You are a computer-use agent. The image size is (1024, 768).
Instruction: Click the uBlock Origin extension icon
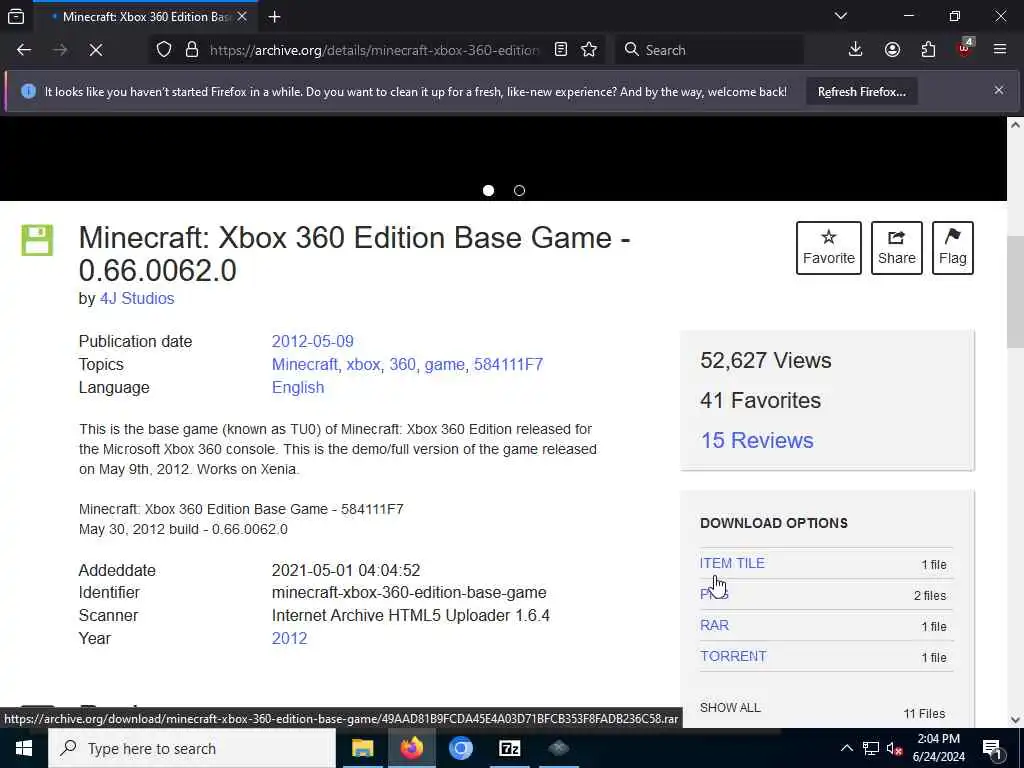[x=965, y=50]
